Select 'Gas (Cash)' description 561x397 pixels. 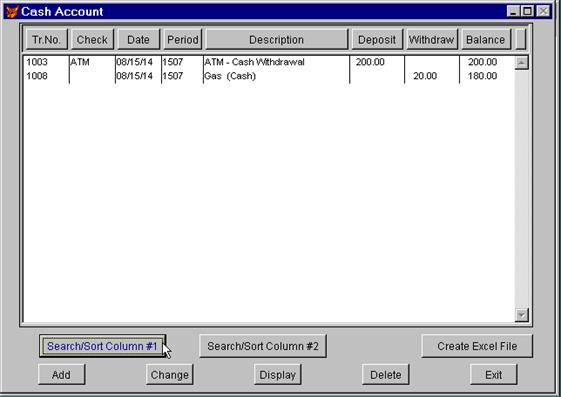230,76
